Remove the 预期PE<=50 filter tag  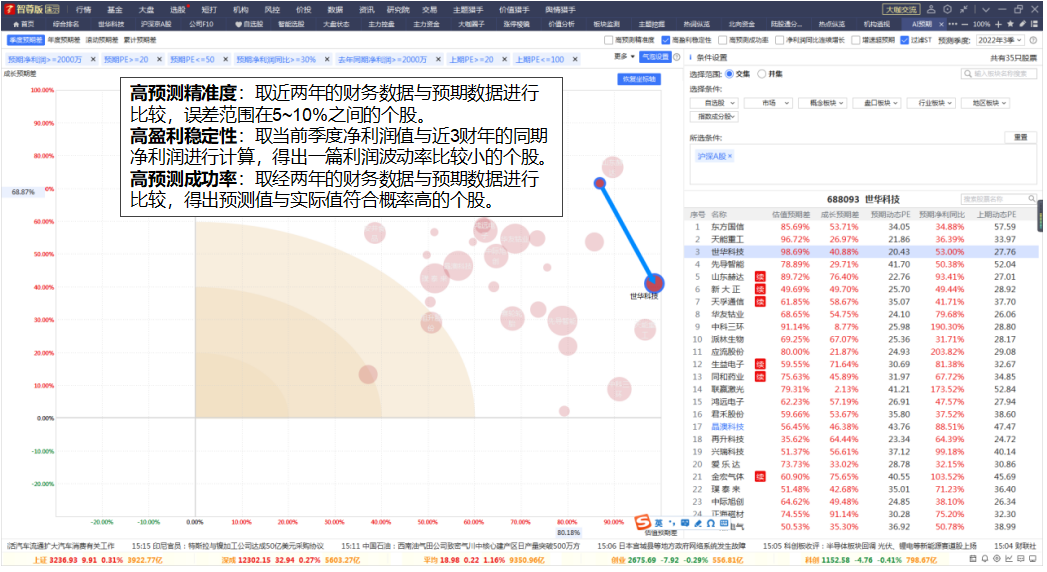coord(226,59)
